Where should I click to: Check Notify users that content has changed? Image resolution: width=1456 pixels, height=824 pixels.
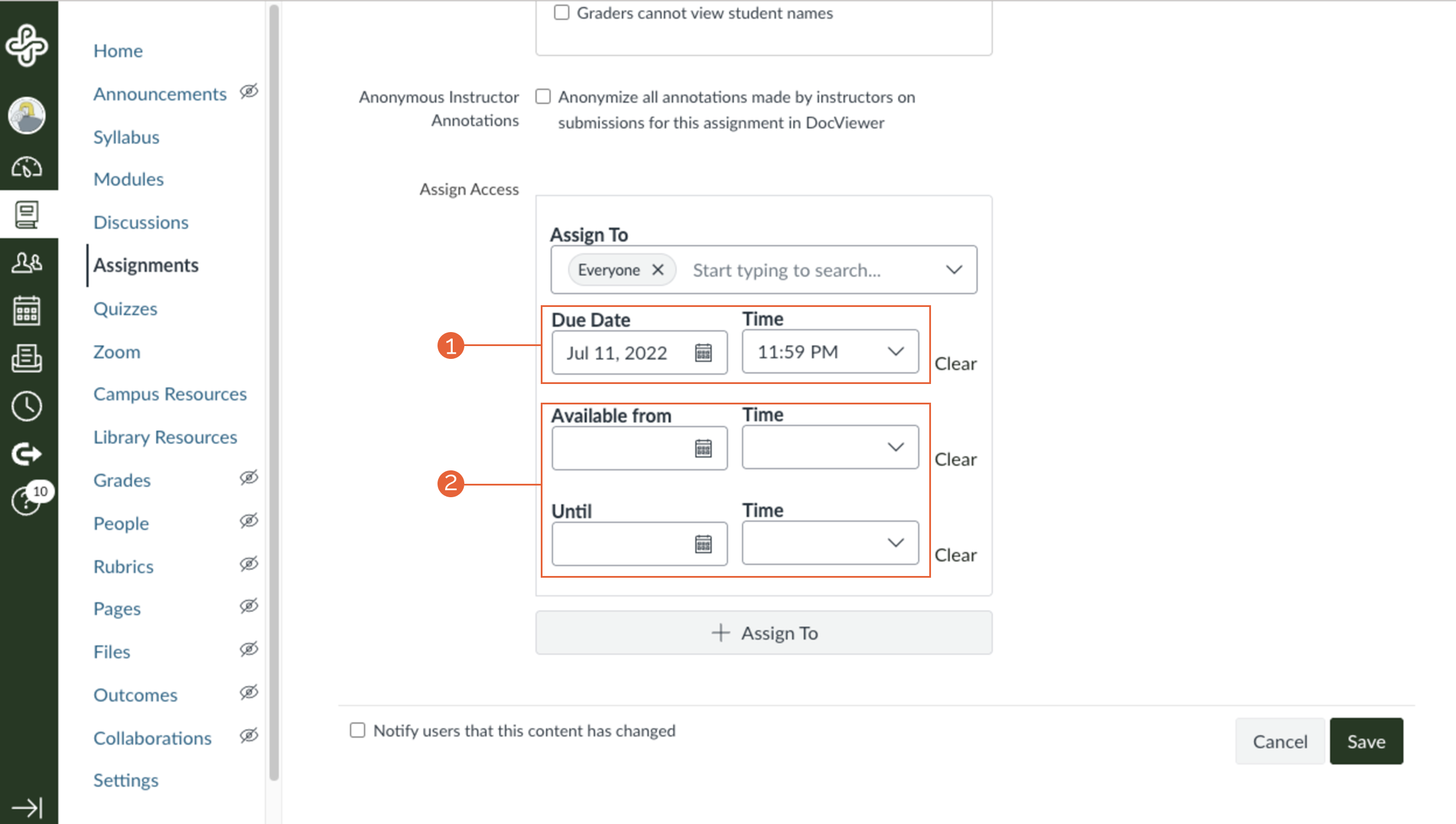click(358, 730)
